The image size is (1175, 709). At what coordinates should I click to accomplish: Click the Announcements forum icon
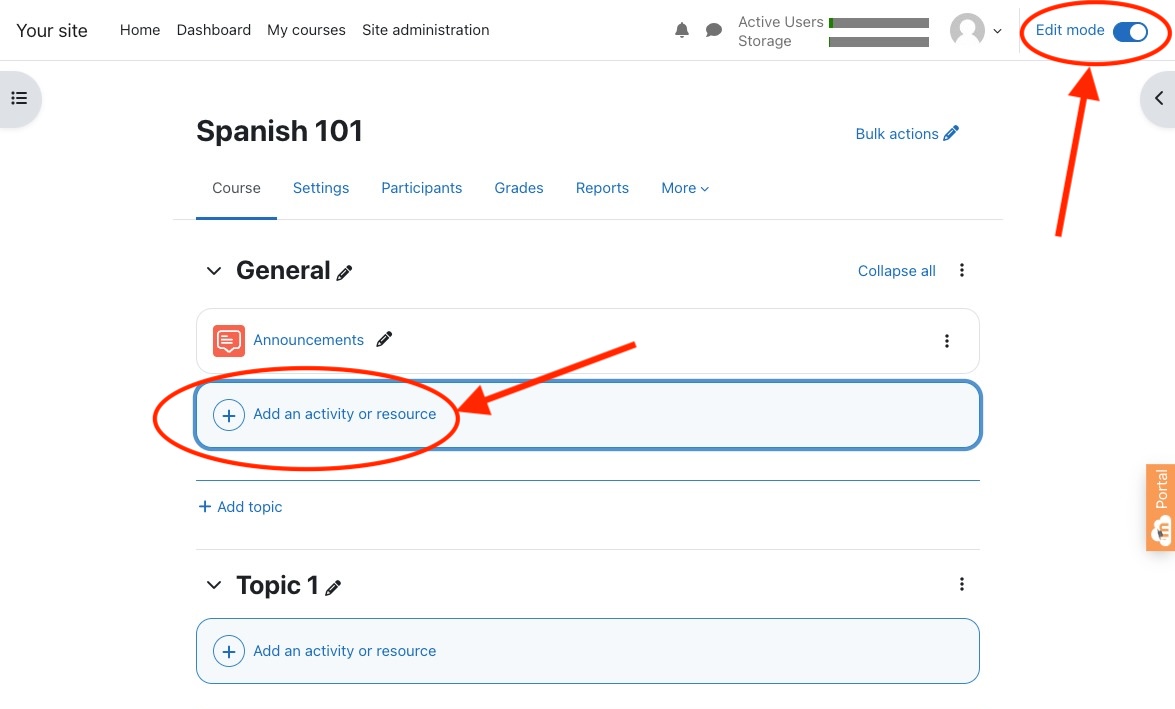click(229, 341)
